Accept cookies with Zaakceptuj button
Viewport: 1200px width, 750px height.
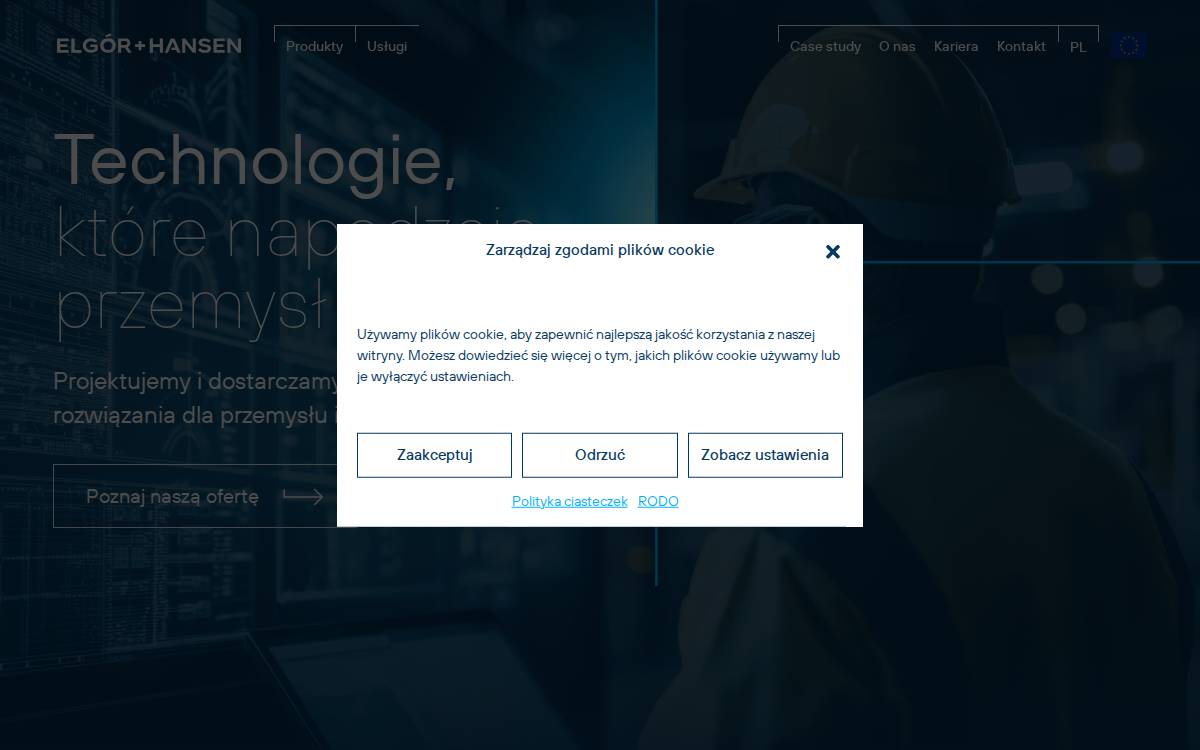point(434,455)
